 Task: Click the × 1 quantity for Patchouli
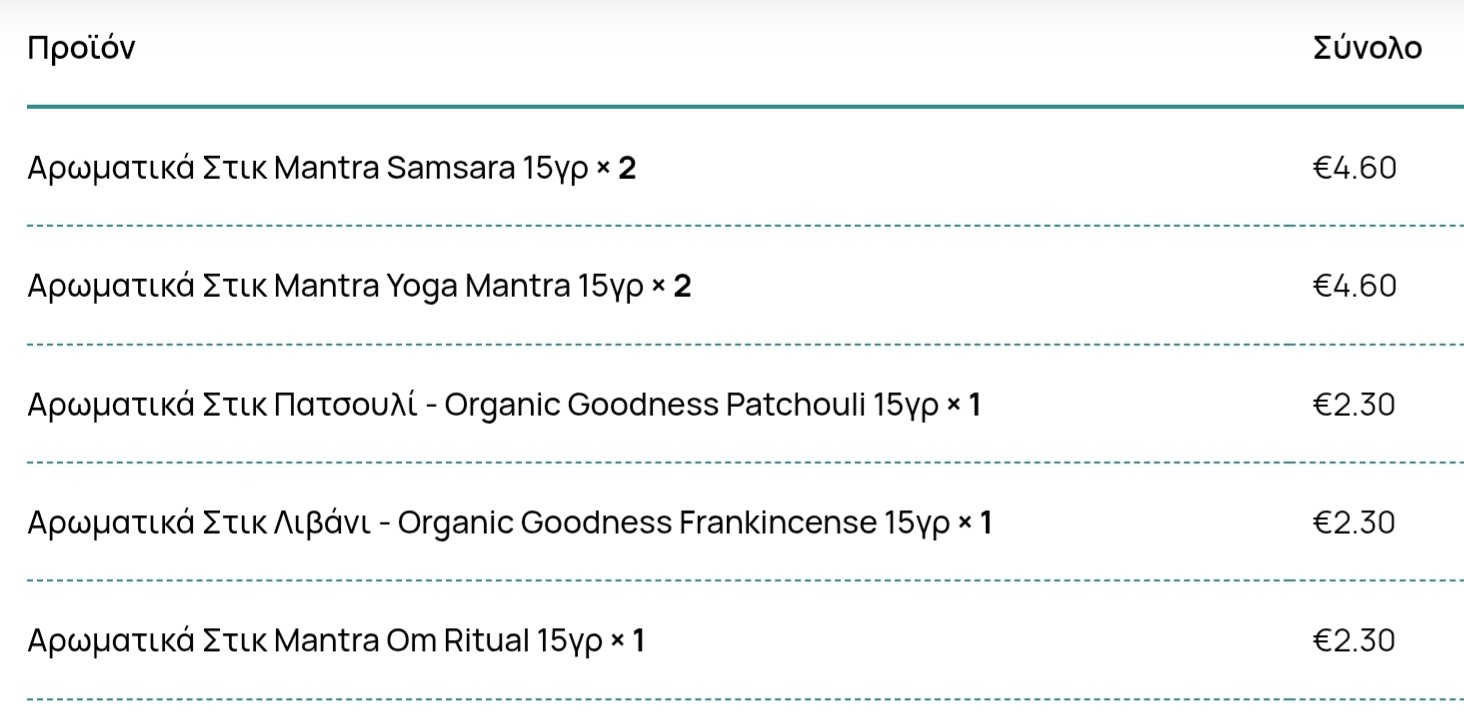(x=964, y=405)
